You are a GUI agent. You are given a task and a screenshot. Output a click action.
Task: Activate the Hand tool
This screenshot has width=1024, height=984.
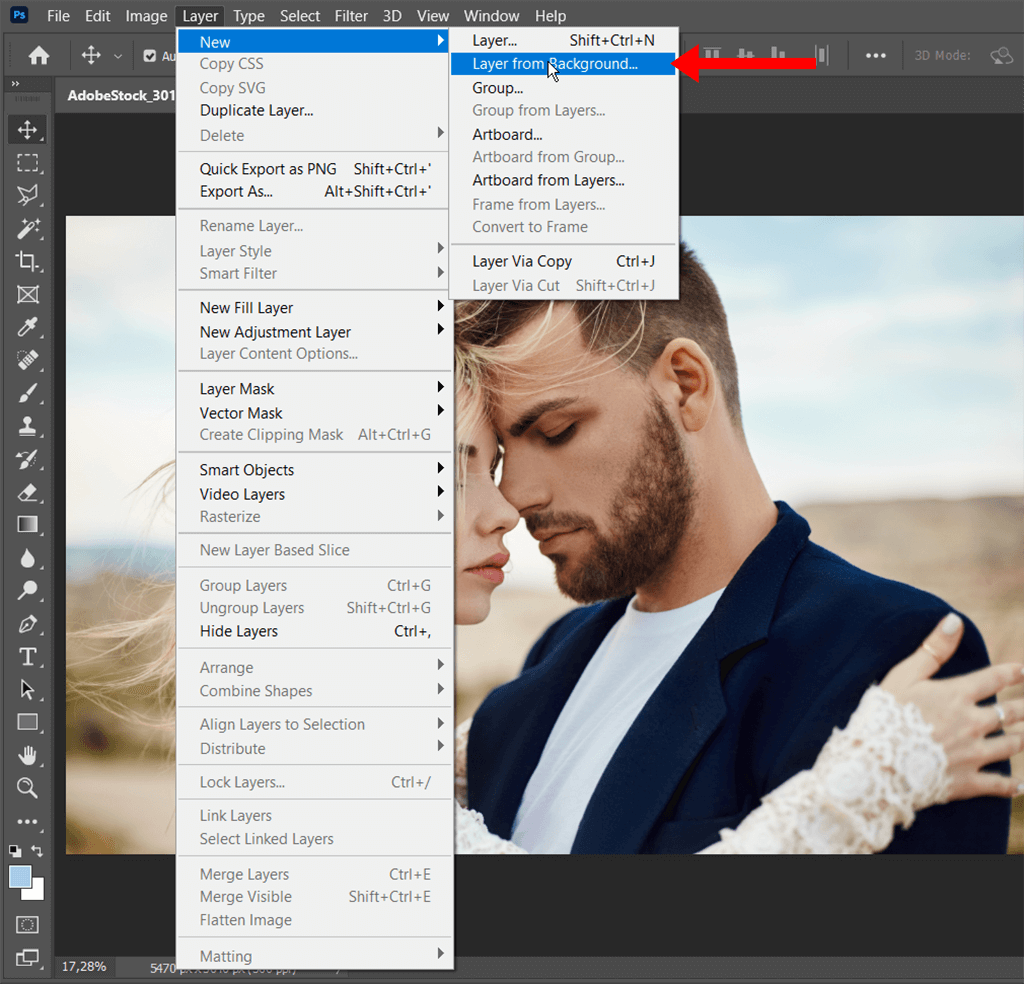tap(27, 755)
